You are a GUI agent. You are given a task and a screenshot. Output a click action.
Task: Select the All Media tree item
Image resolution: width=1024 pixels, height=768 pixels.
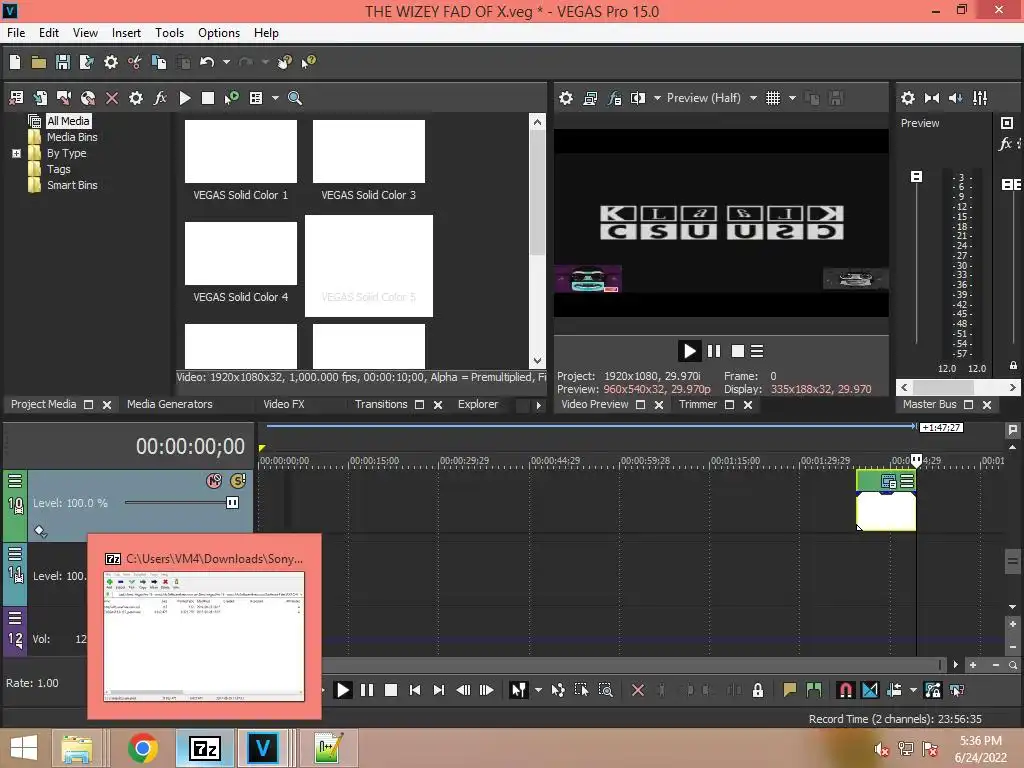click(x=68, y=121)
